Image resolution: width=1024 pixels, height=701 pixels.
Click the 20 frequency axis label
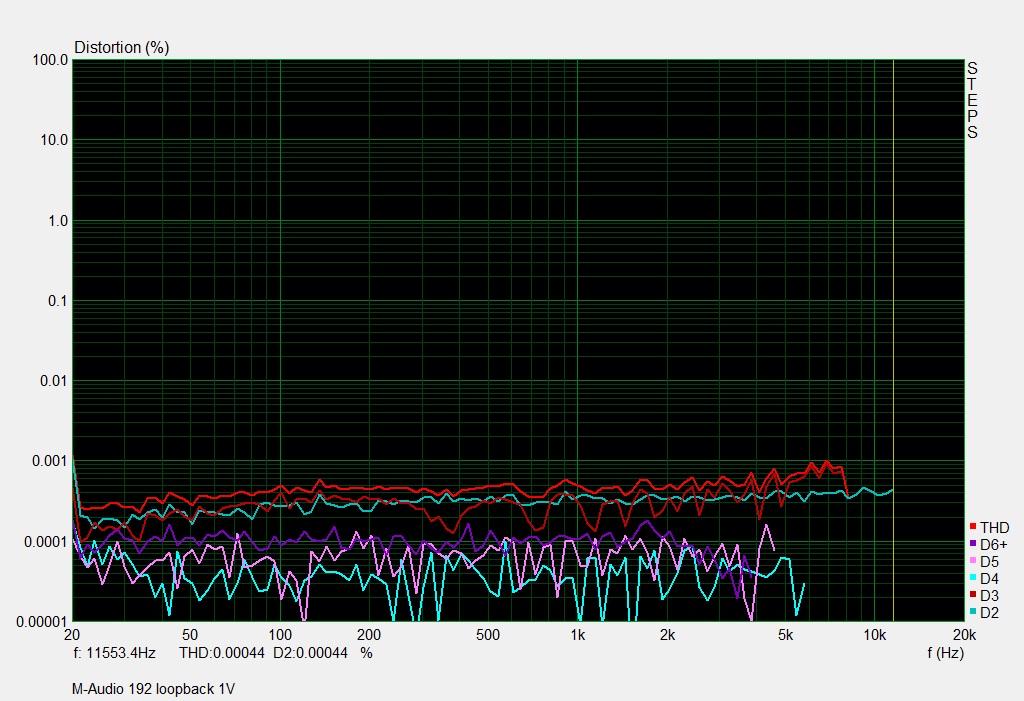pyautogui.click(x=72, y=635)
